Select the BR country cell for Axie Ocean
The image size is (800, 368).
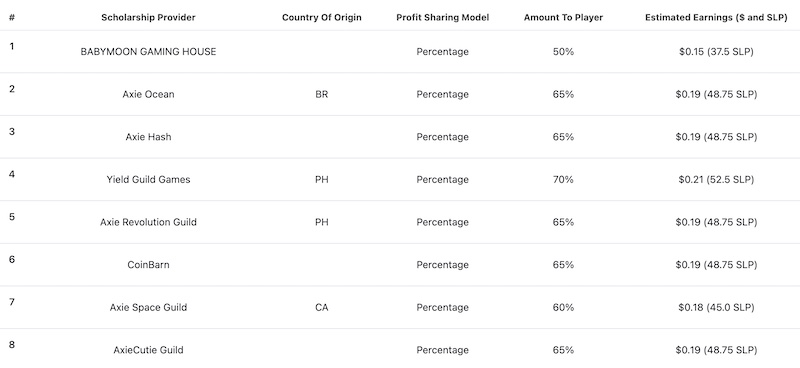[x=321, y=94]
